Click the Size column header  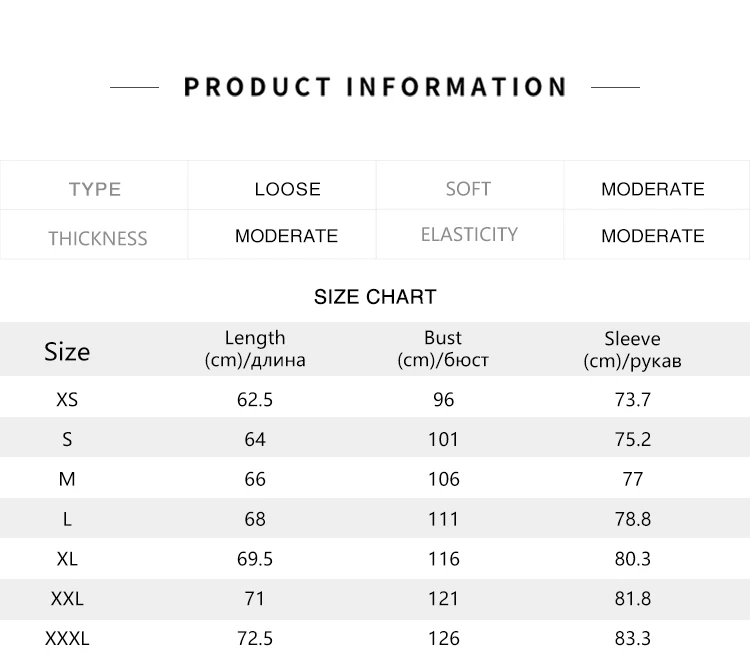[x=67, y=351]
